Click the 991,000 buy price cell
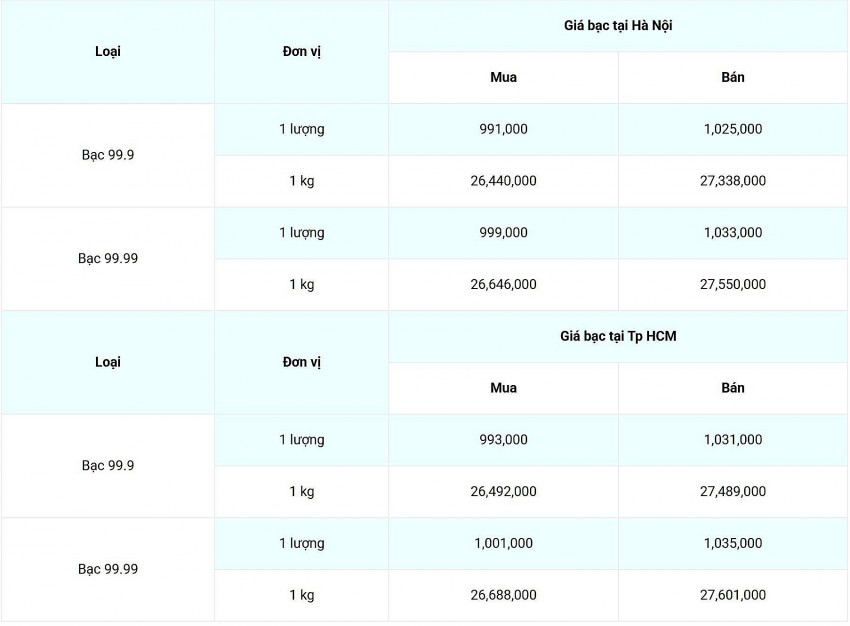The height and width of the screenshot is (626, 850). (x=503, y=129)
